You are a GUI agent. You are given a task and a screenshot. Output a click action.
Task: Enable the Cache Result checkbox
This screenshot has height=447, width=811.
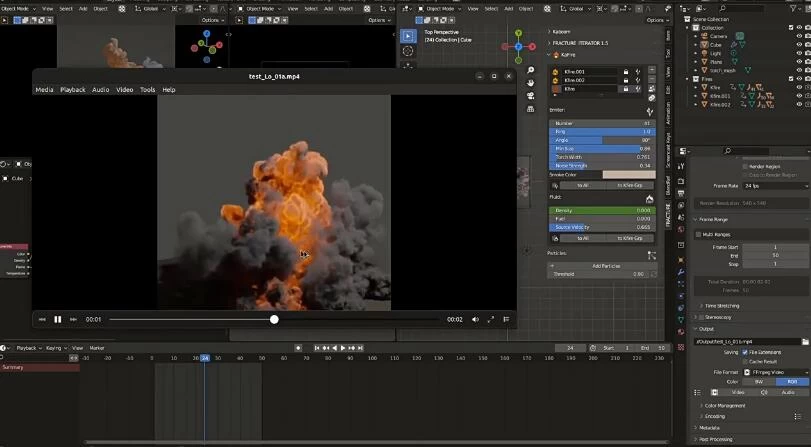click(743, 360)
